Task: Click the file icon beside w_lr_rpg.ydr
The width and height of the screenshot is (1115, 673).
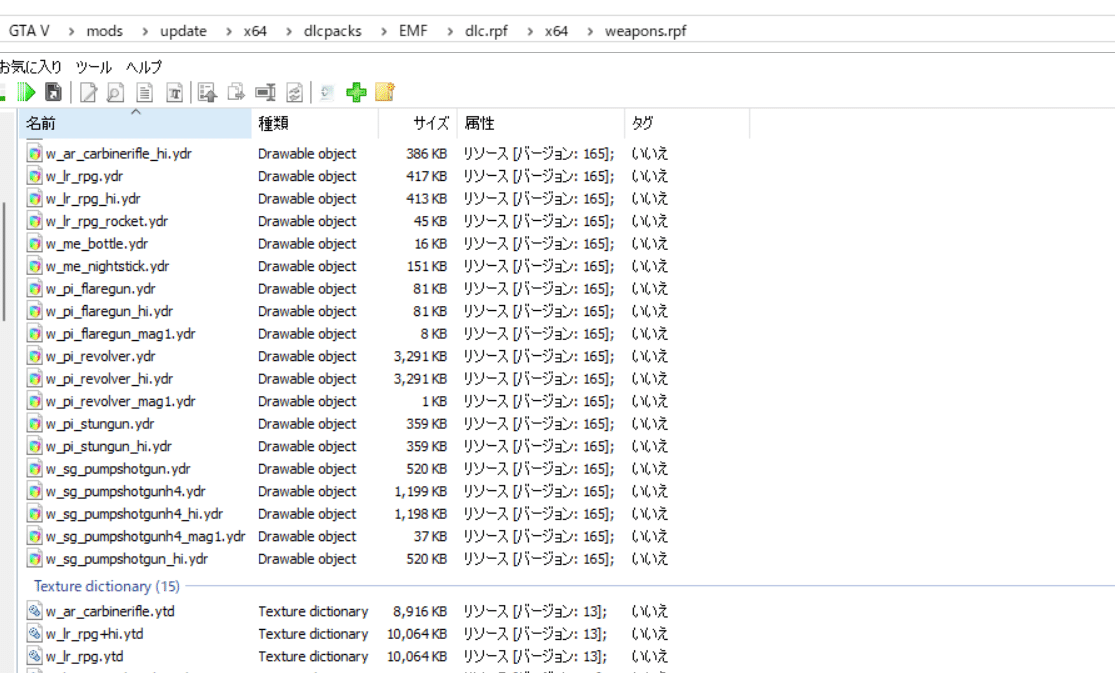Action: (34, 176)
